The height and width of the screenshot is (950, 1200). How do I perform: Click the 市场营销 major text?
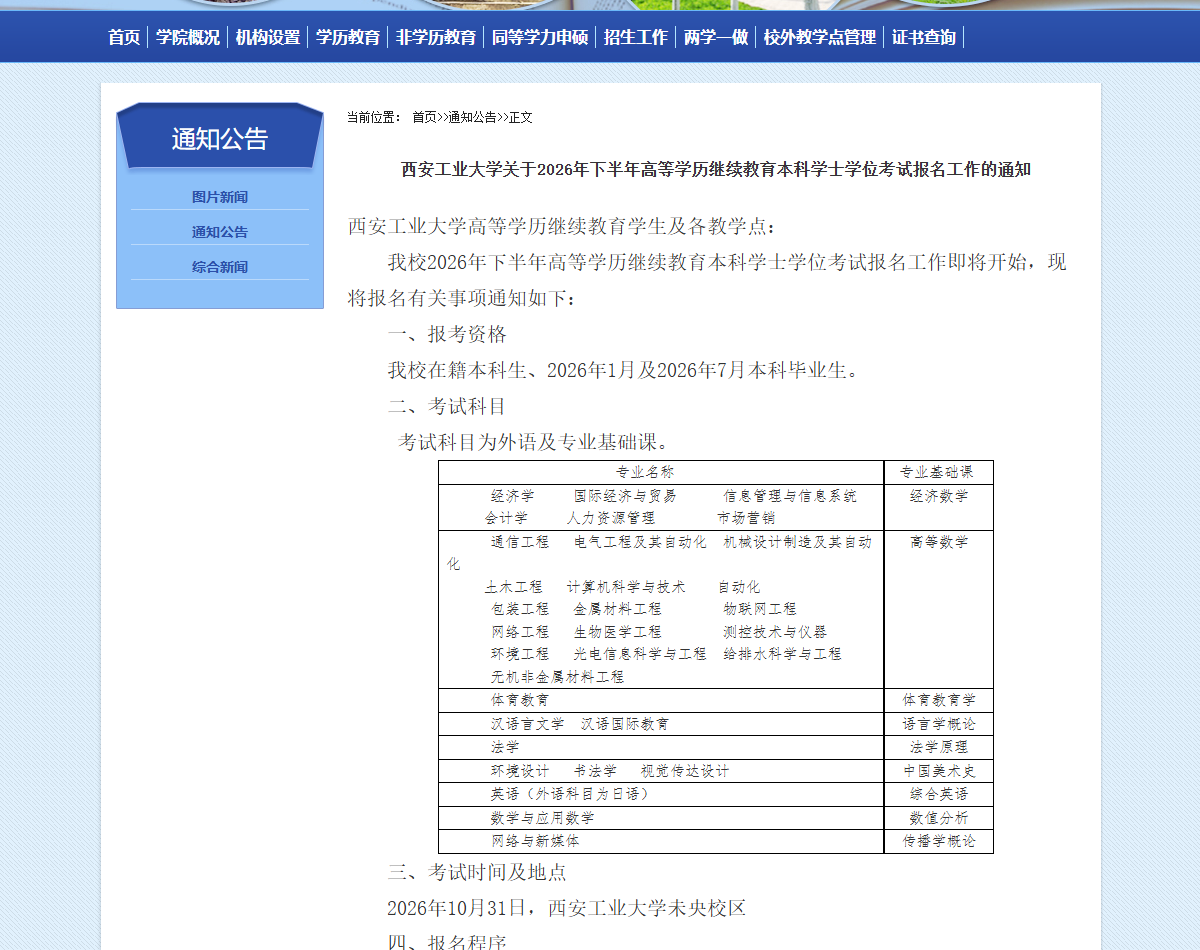746,518
